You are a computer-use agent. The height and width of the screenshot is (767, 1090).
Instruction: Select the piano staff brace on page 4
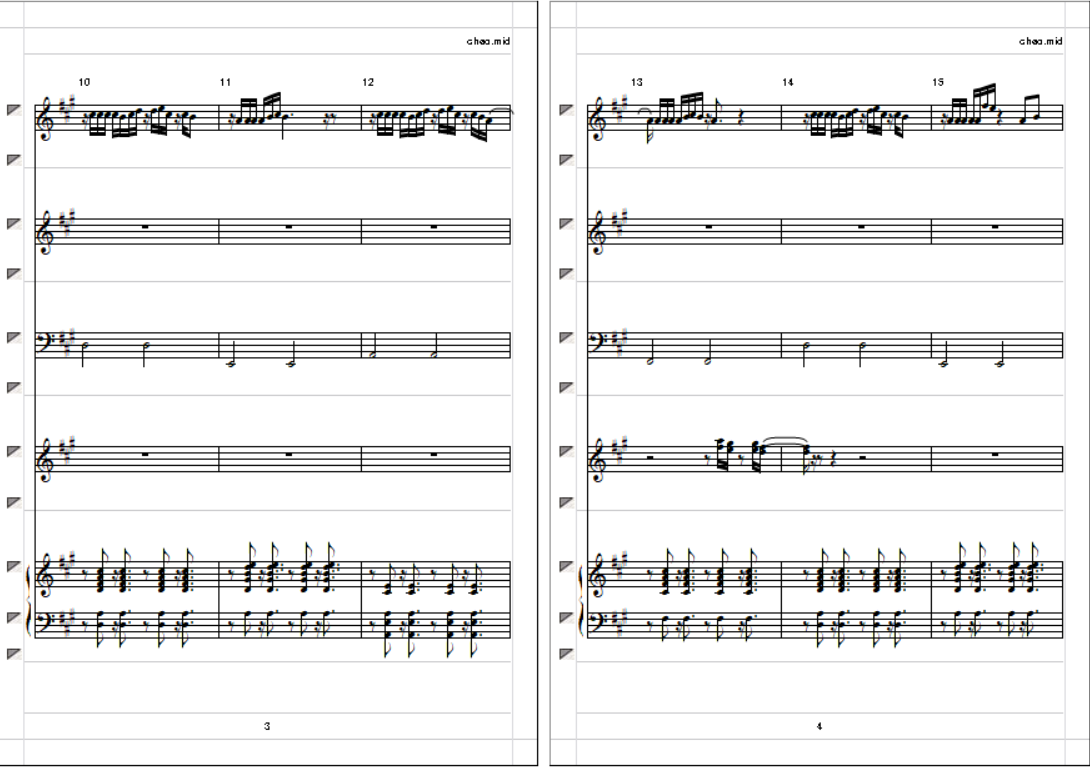[581, 599]
